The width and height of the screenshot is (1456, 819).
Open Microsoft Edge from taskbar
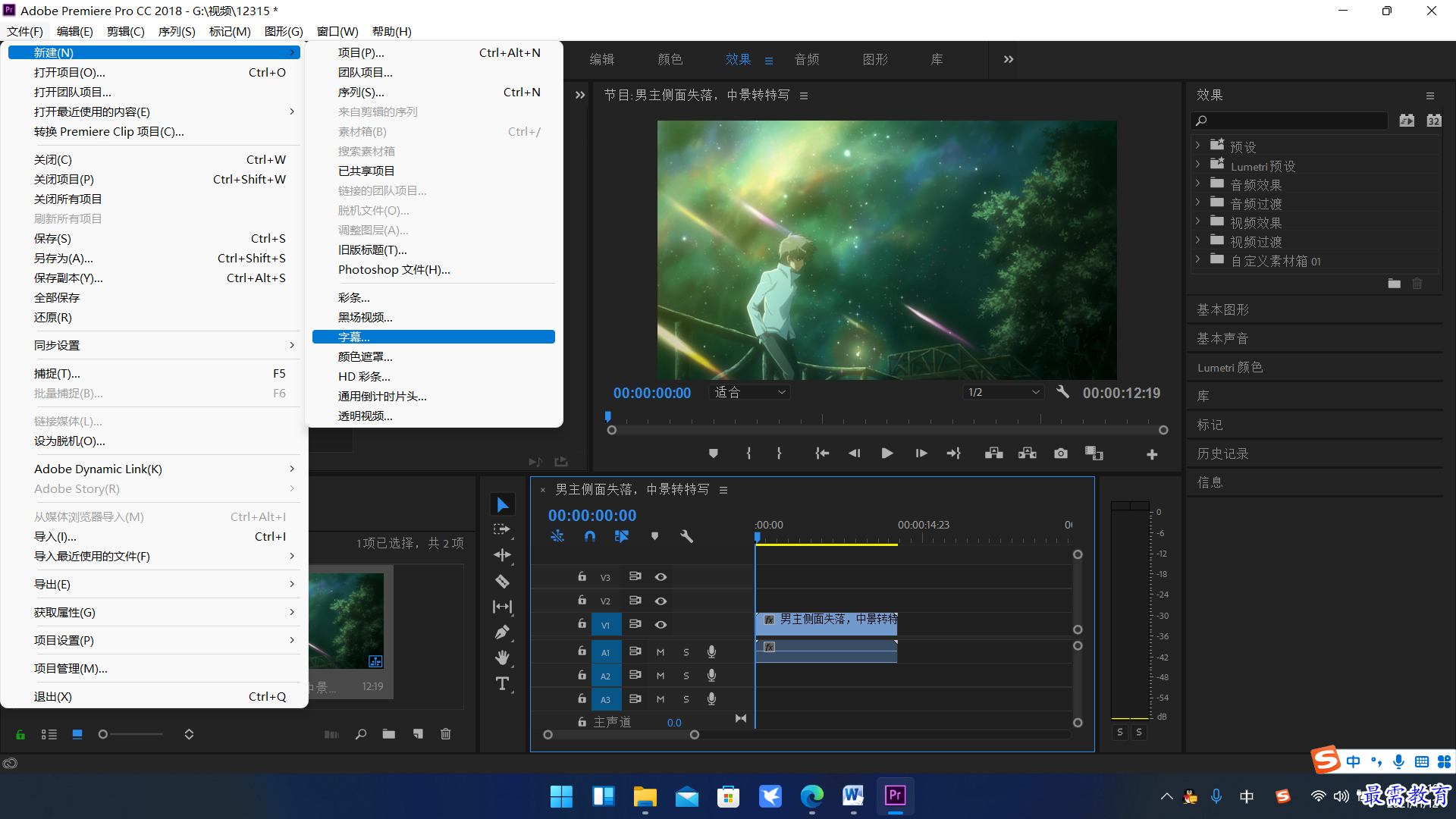coord(811,795)
